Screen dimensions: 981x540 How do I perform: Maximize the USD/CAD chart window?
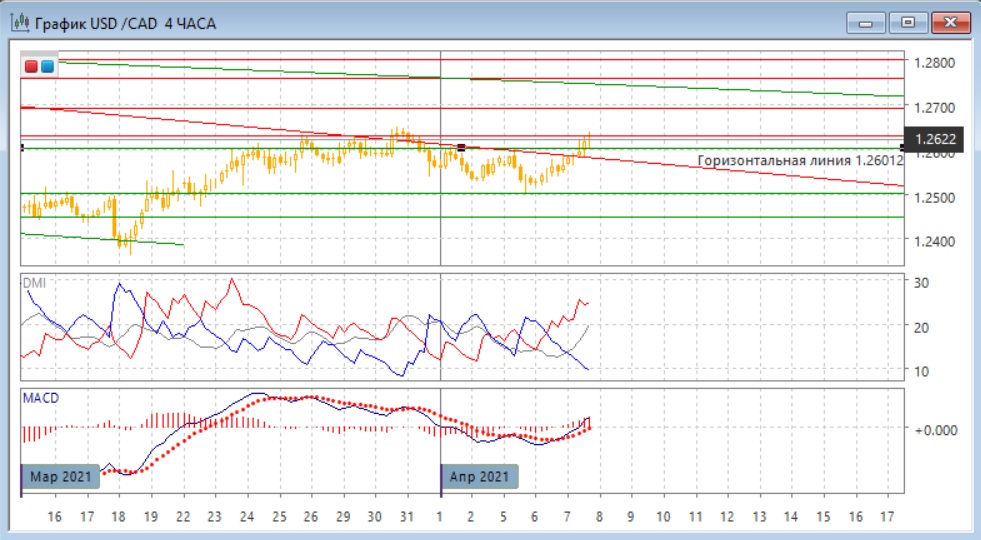908,22
